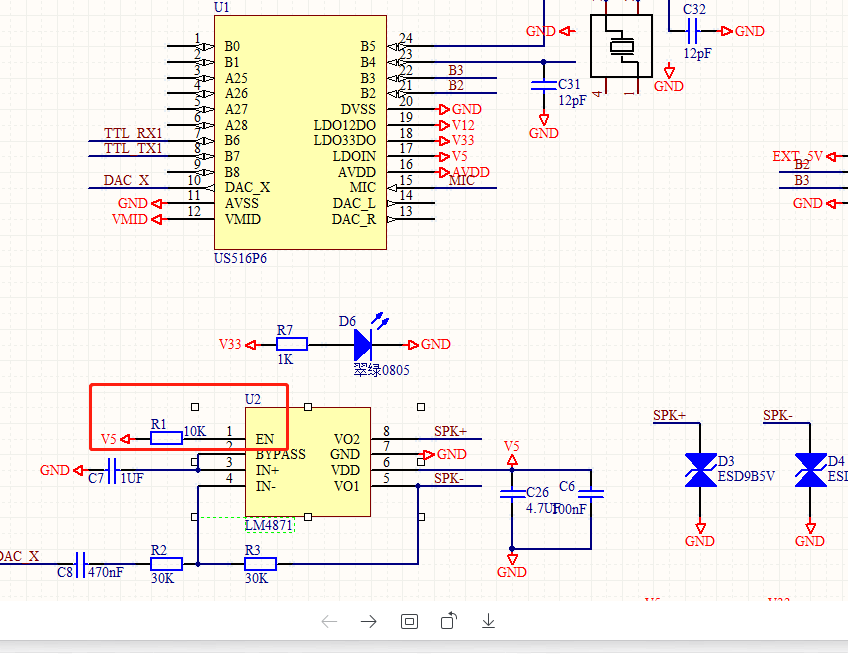This screenshot has width=848, height=655.
Task: Click the EN pin on U2
Action: 265,439
